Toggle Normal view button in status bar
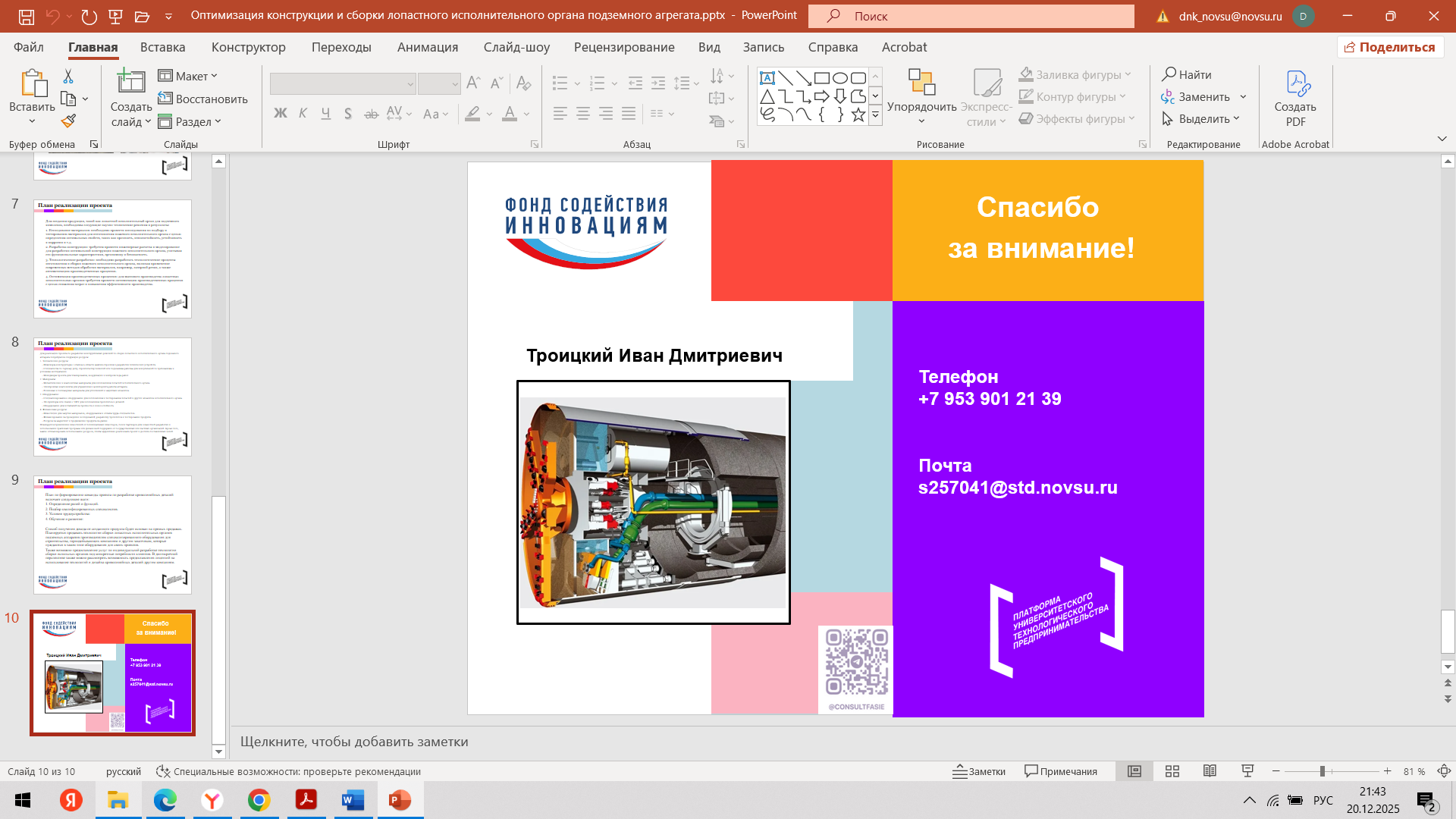This screenshot has width=1456, height=819. (x=1134, y=771)
